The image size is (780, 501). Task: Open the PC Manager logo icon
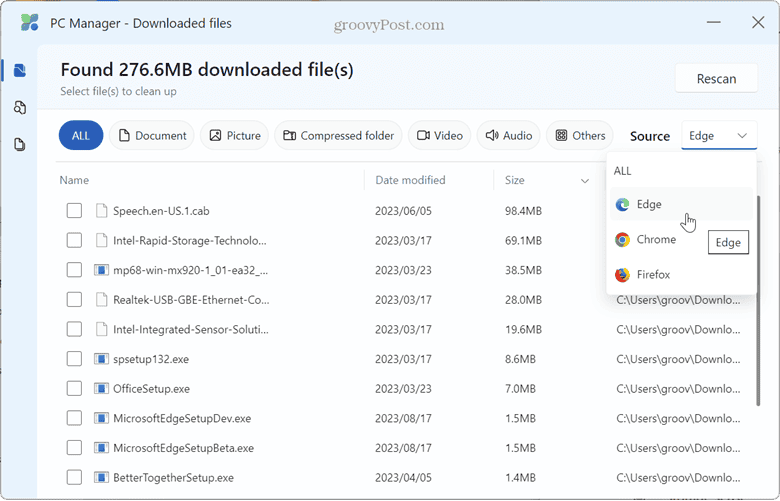(29, 23)
